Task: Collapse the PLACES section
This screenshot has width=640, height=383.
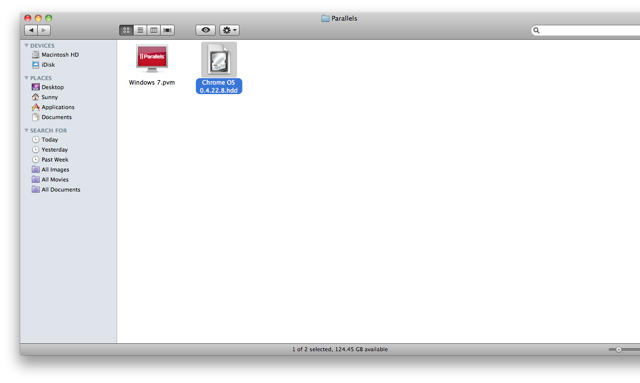Action: [x=27, y=78]
